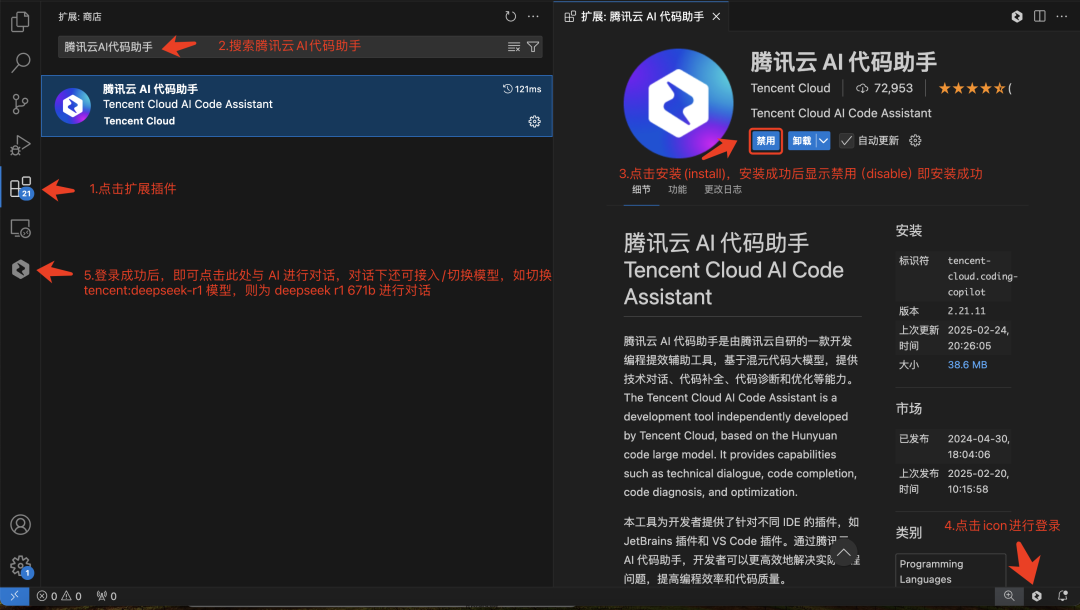
Task: Open the Manage gear in activity bar
Action: (21, 567)
